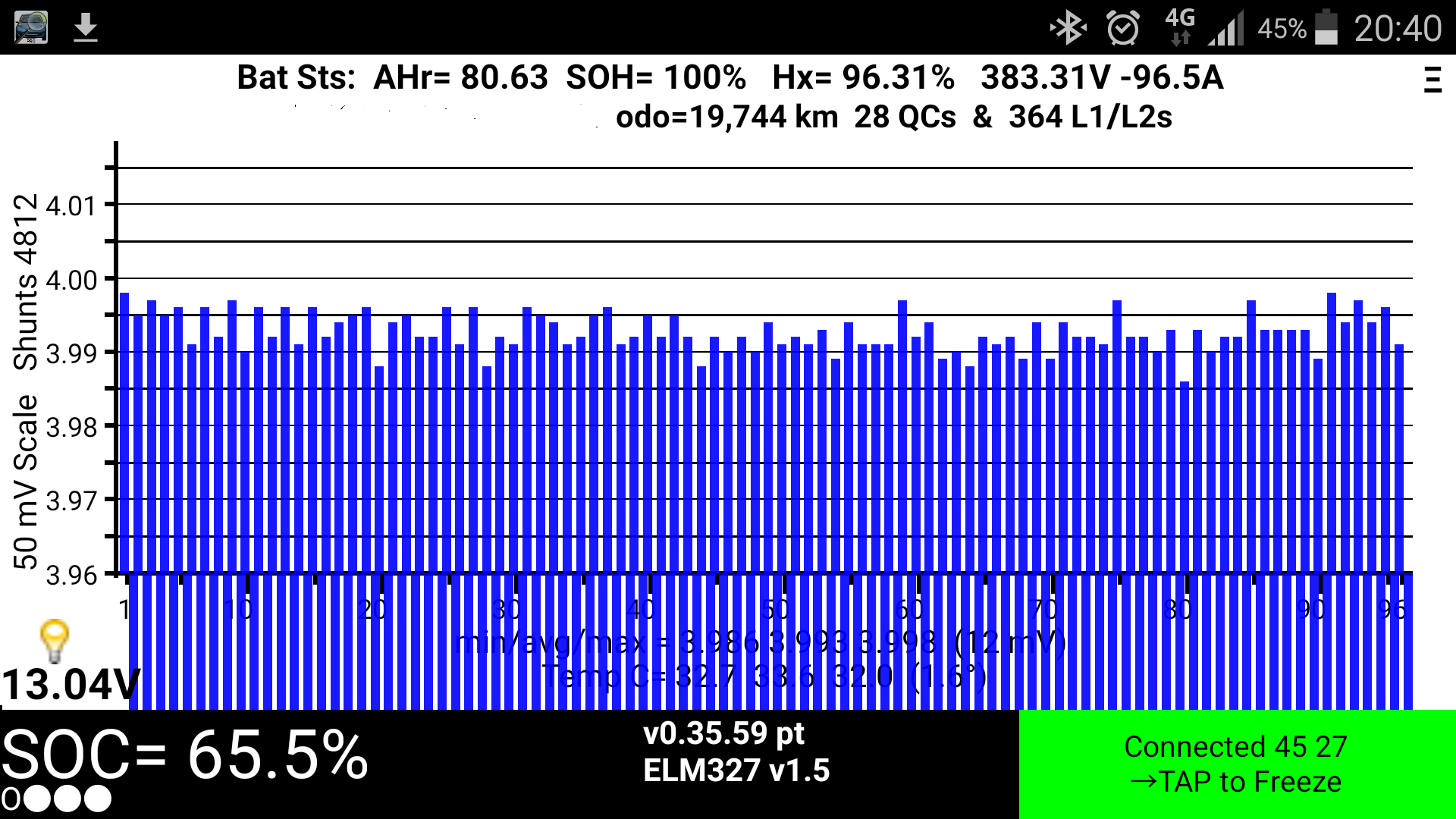Image resolution: width=1456 pixels, height=819 pixels.
Task: Tap the odo=19,744 km QCs line
Action: [893, 118]
